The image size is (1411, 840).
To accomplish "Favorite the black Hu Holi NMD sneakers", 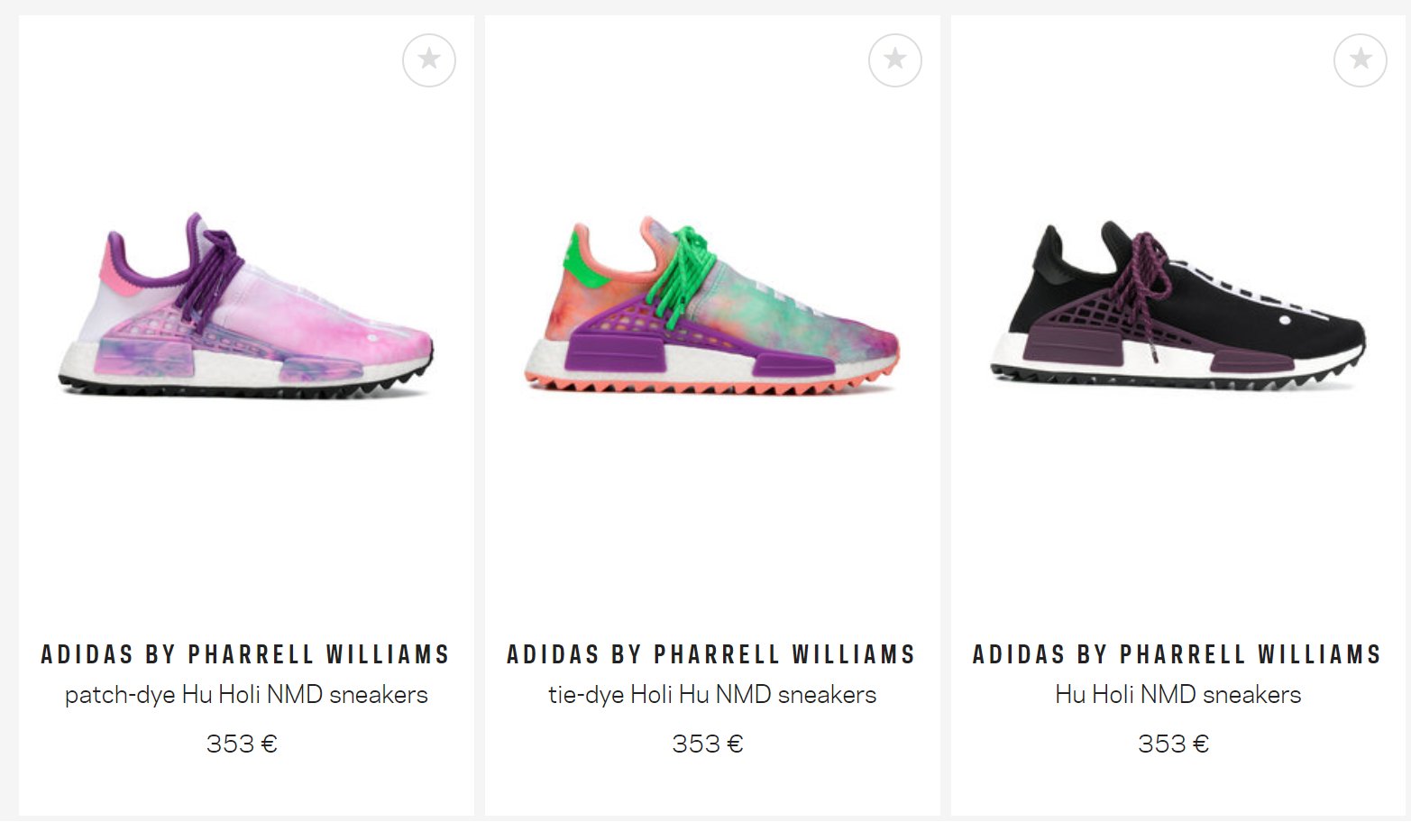I will click(x=1361, y=60).
